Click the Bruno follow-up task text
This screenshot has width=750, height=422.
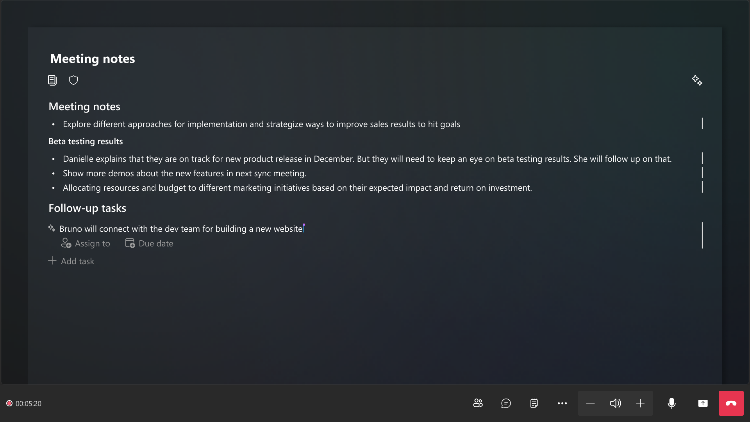pos(181,229)
